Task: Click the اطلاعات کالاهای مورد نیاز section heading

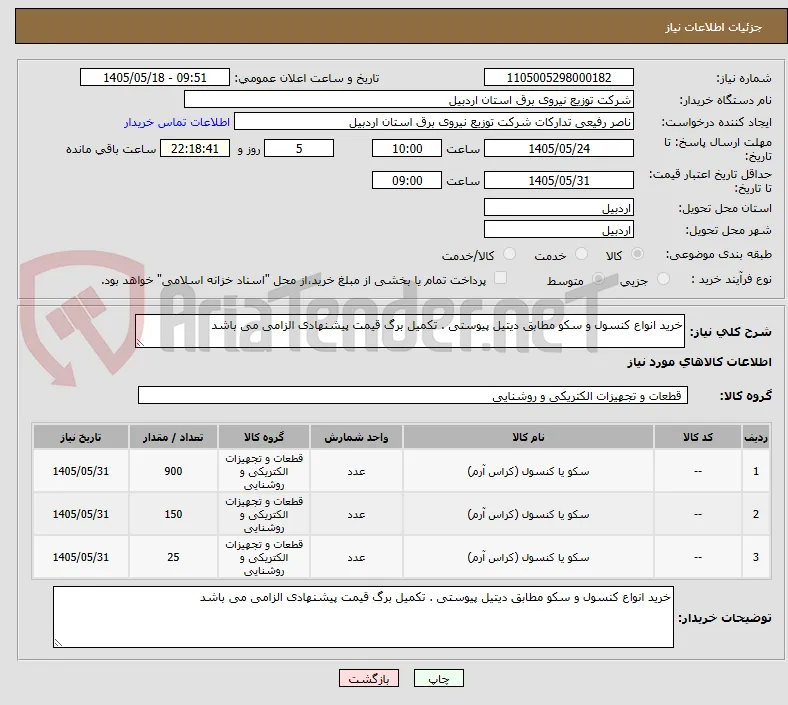Action: click(699, 362)
